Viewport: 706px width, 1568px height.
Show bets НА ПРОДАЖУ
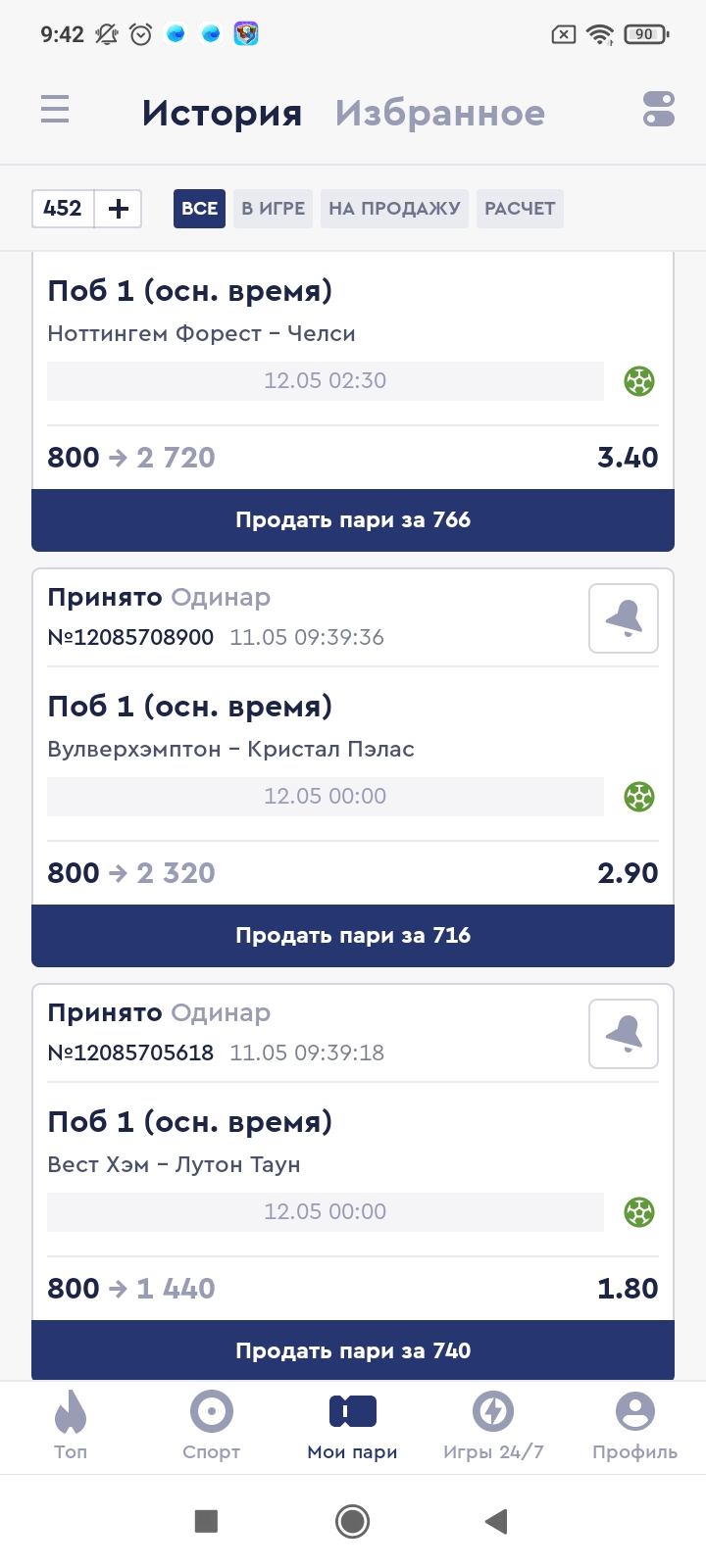pos(394,209)
